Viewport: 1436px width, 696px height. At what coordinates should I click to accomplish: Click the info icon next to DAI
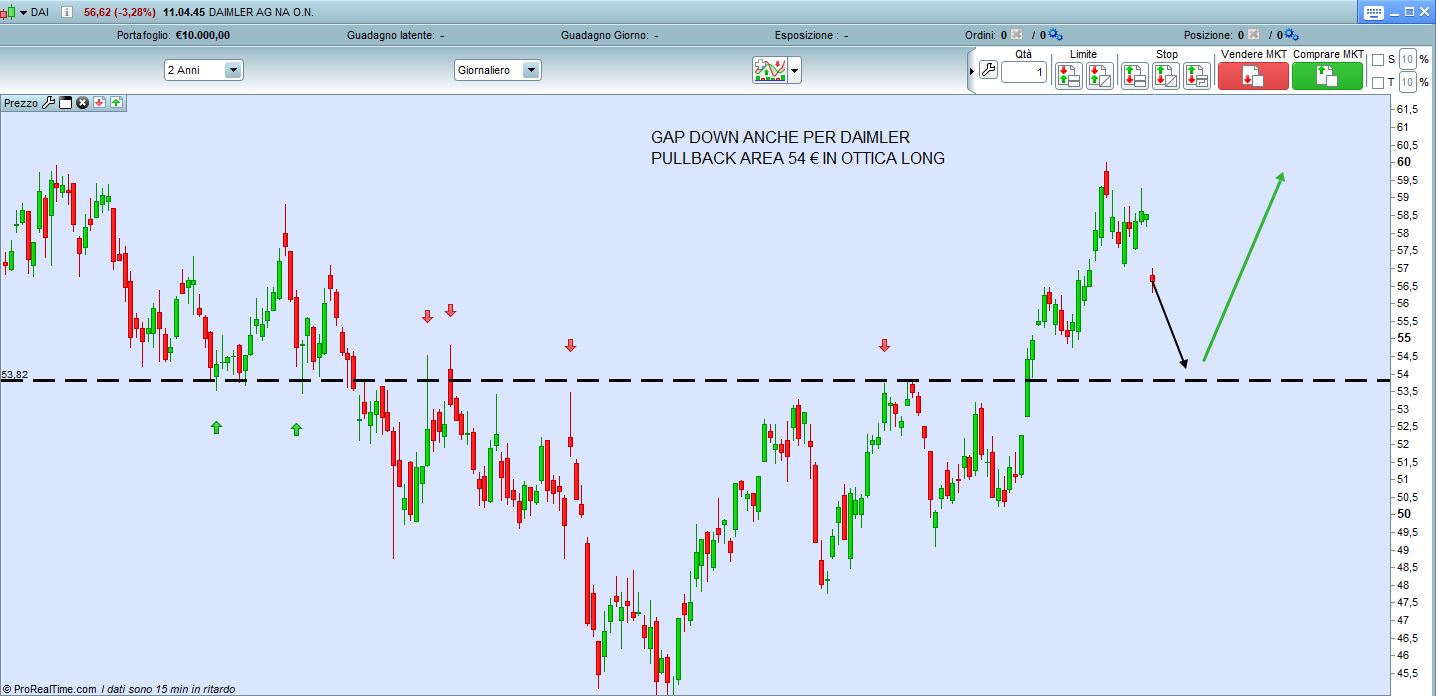click(x=67, y=13)
